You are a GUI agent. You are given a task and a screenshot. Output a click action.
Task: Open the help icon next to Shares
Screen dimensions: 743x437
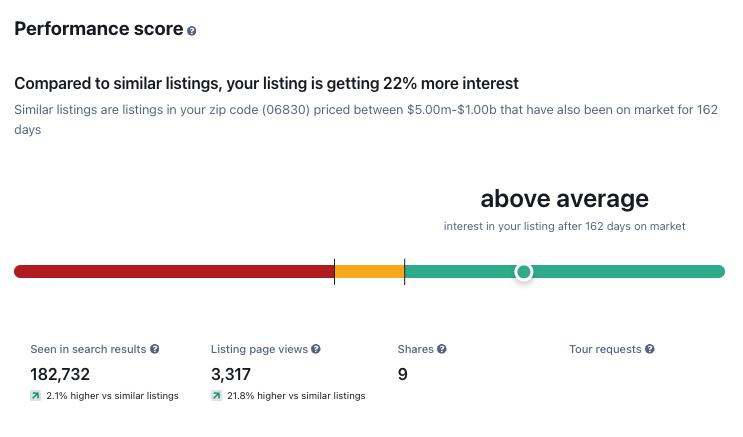[x=442, y=349]
